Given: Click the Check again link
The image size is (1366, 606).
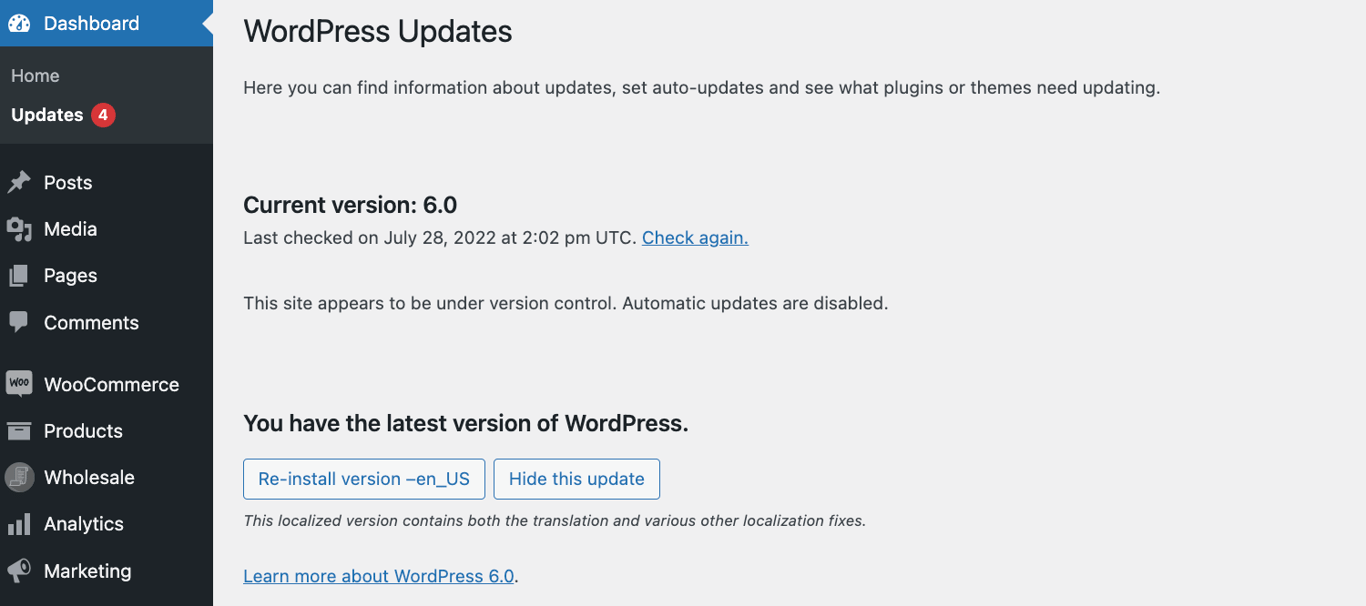Looking at the screenshot, I should coord(694,238).
